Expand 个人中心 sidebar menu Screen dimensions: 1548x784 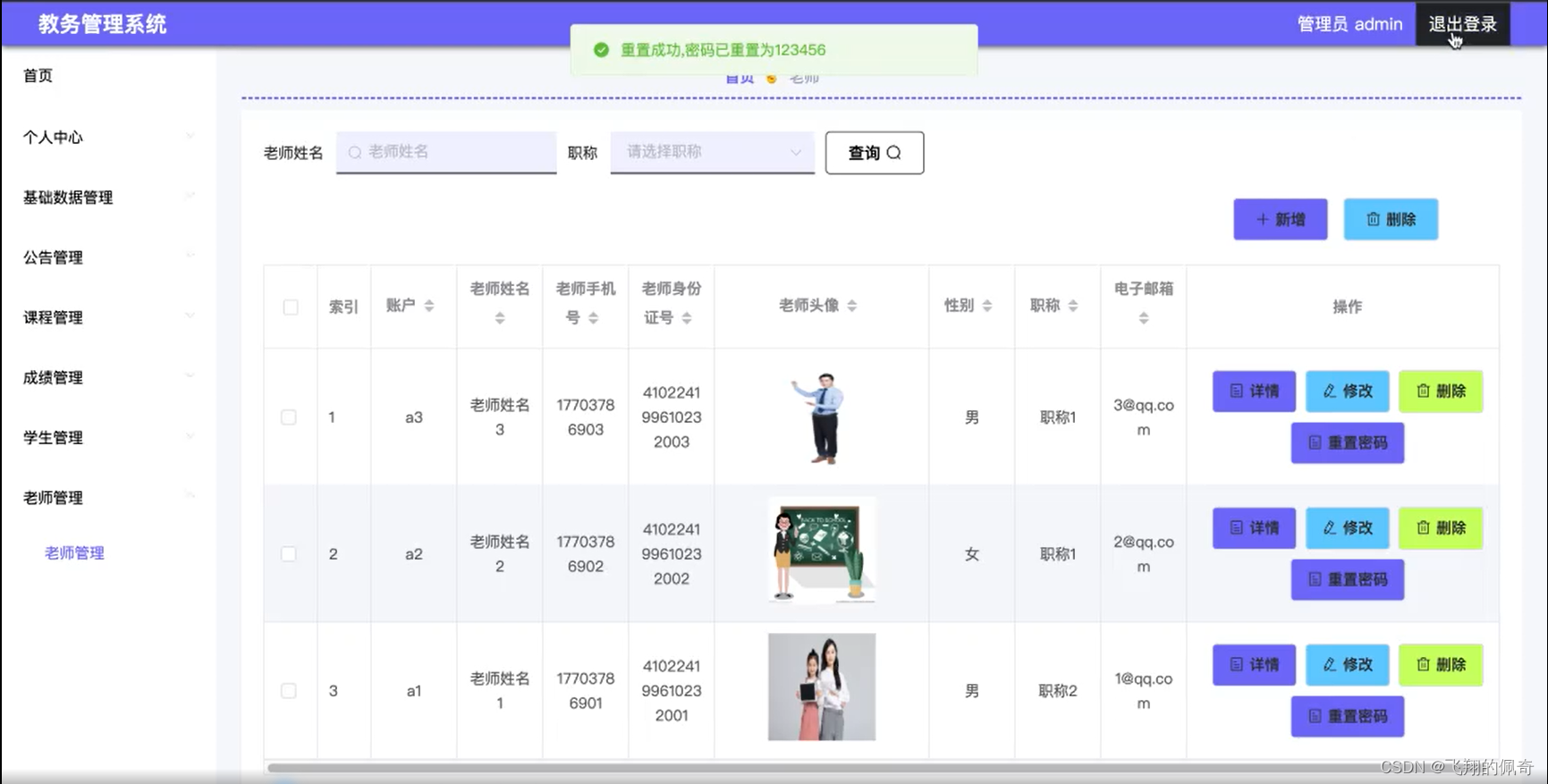[107, 137]
